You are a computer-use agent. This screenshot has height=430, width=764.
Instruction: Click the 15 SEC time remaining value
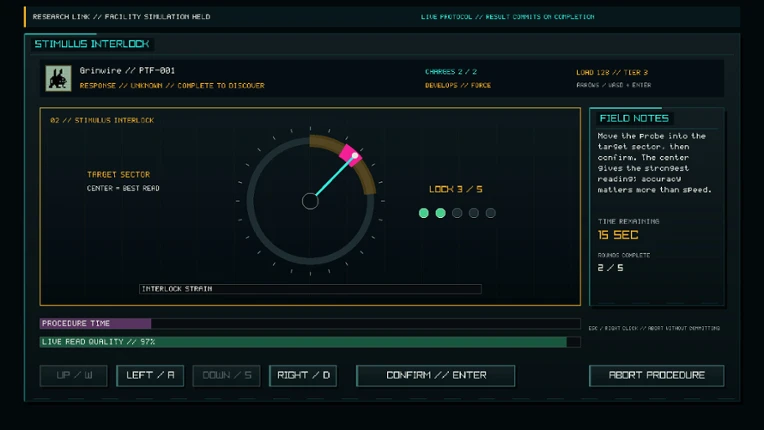tap(618, 235)
